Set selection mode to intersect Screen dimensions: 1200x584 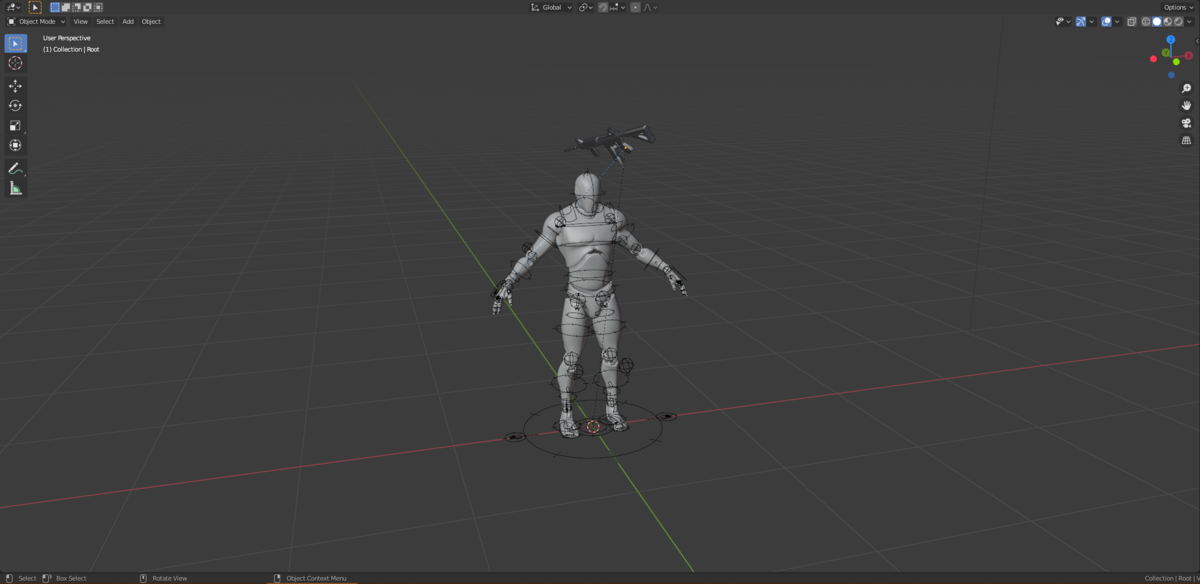98,7
